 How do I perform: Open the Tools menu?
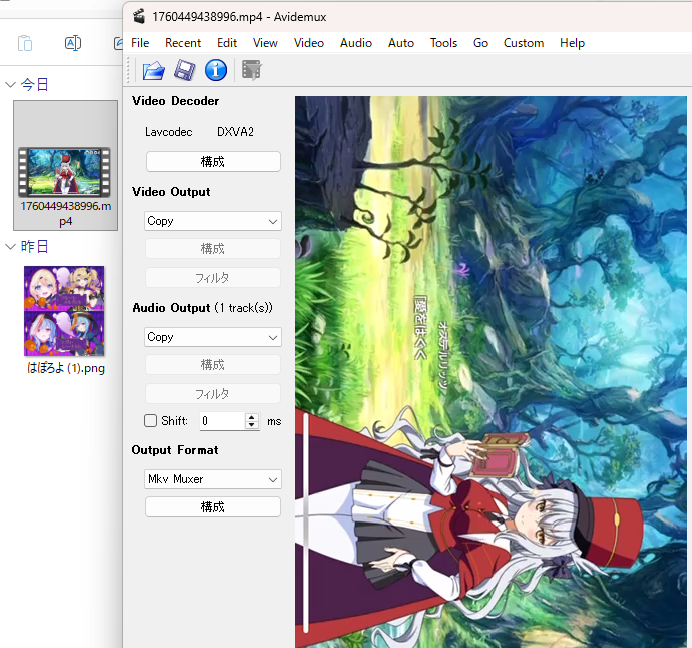443,43
